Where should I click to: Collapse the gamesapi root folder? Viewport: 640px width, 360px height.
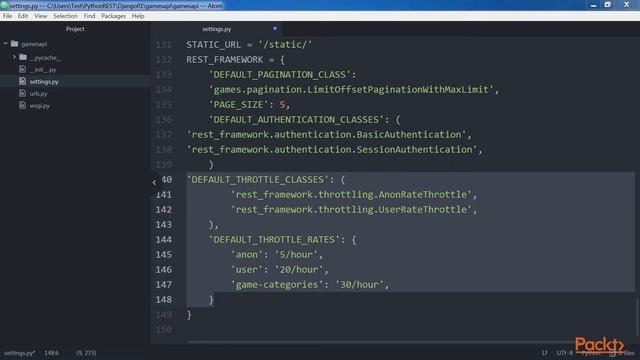coord(5,43)
